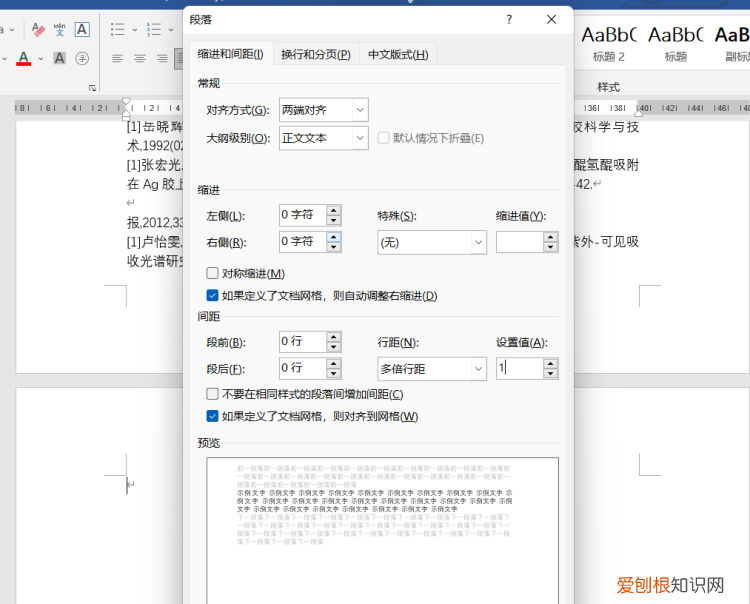Image resolution: width=750 pixels, height=604 pixels.
Task: Decrease the 缩进值 spinner
Action: (x=551, y=247)
